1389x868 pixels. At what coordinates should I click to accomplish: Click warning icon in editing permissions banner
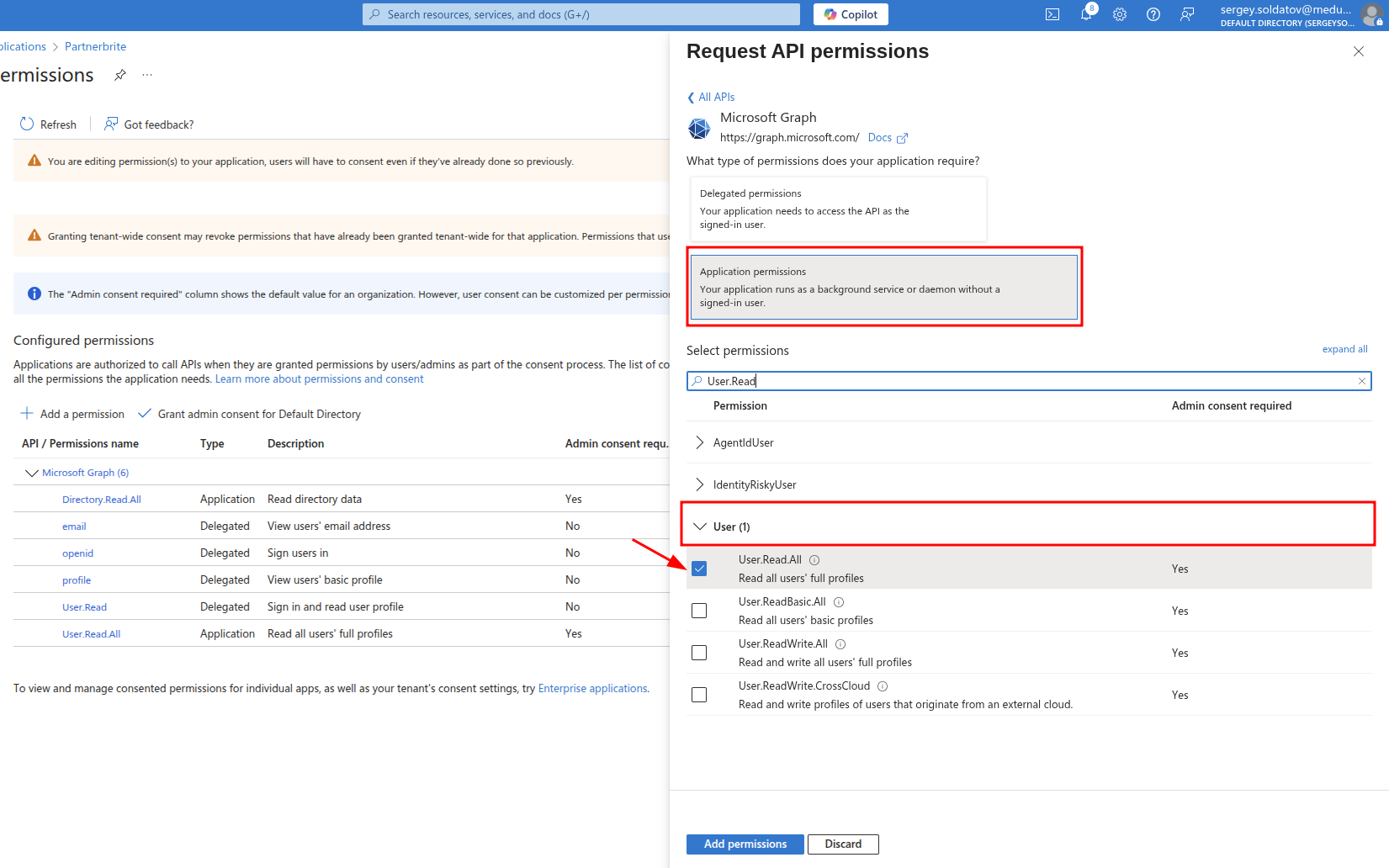tap(34, 161)
